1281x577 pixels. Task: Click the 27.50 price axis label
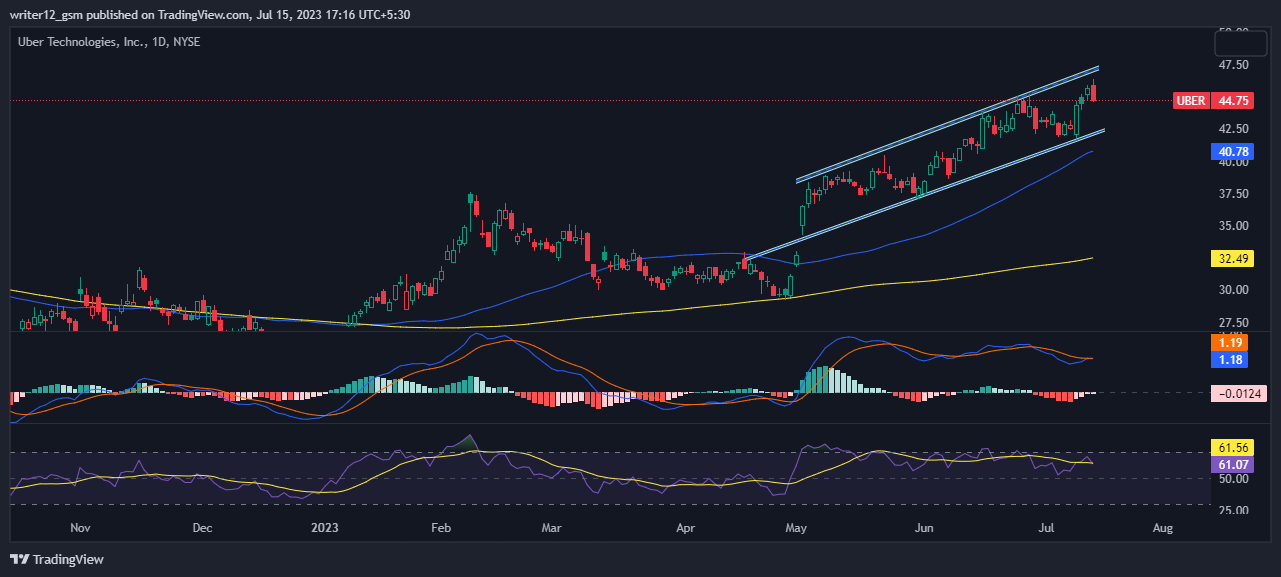tap(1233, 322)
